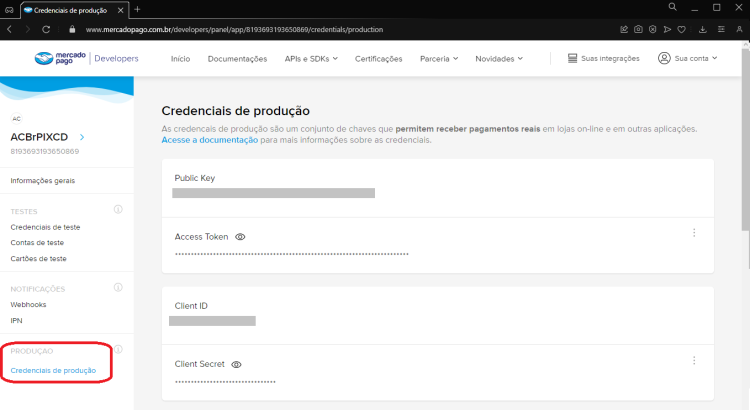Screen dimensions: 750x410
Task: Take a snapshot with the camera icon
Action: coord(638,29)
